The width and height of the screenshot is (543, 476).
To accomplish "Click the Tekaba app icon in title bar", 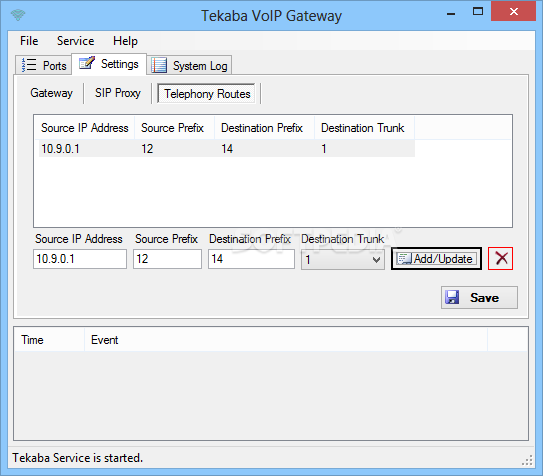I will pos(18,15).
